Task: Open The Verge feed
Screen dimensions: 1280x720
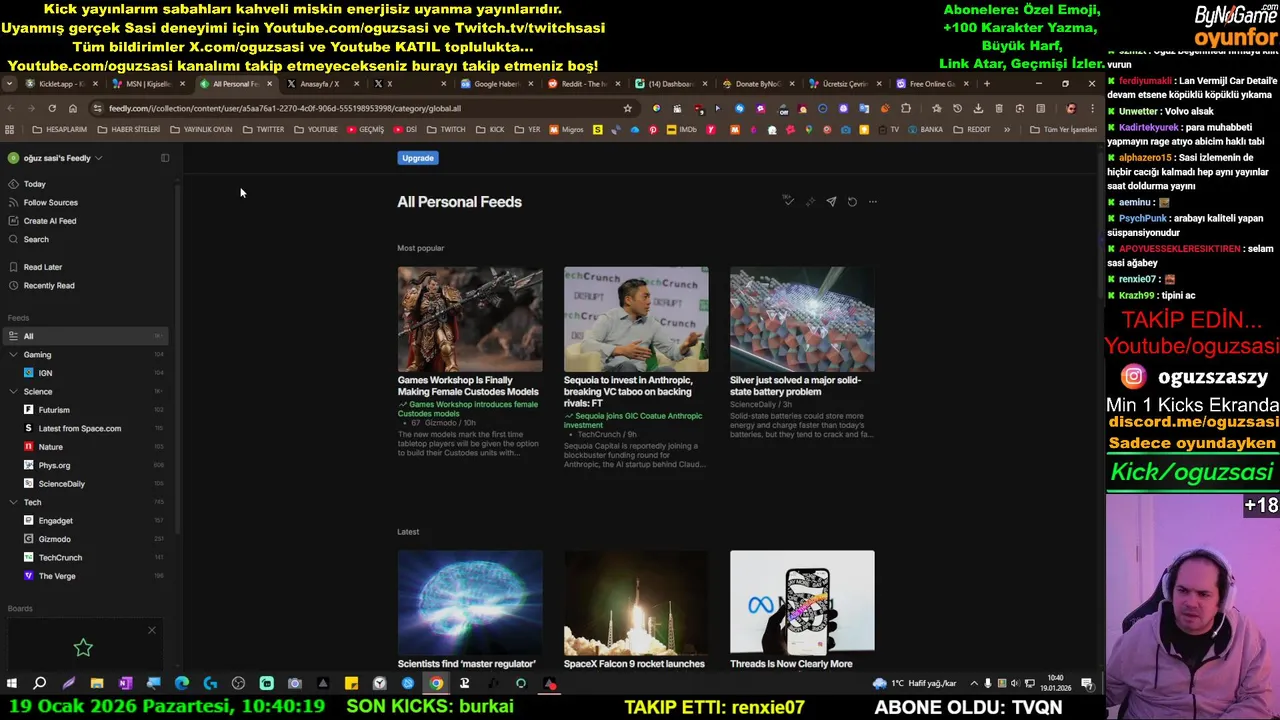Action: 56,576
